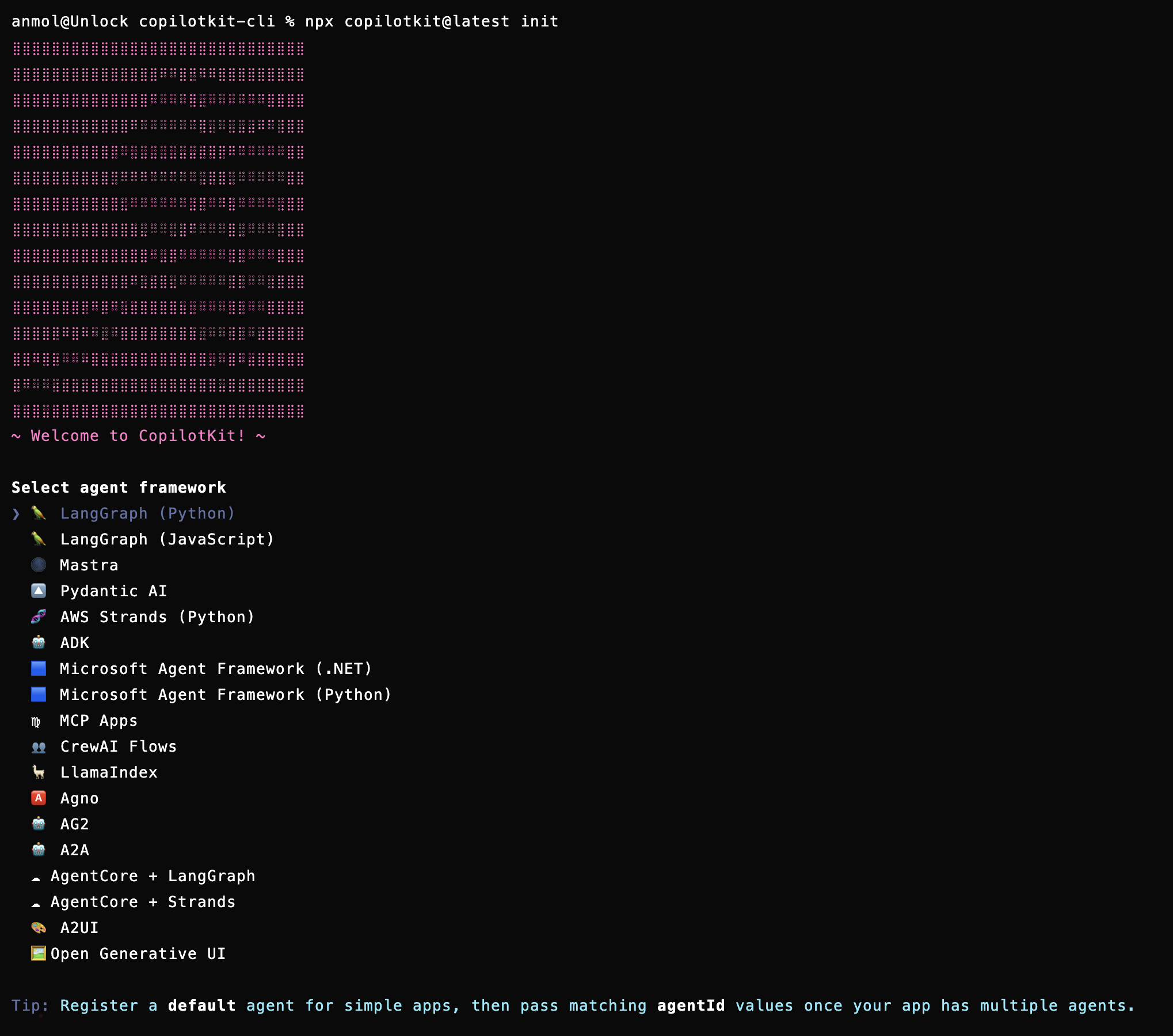Click the picture icon beside Open Generative UI
1173x1036 pixels.
click(39, 953)
